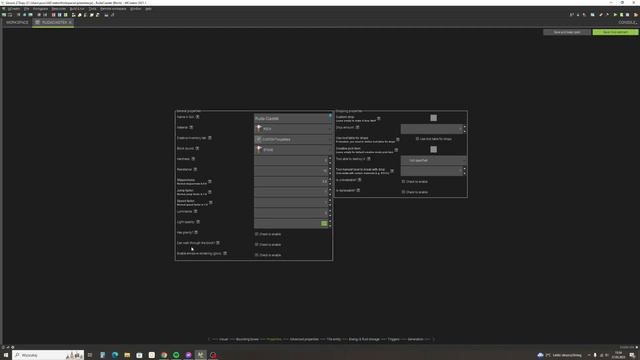Click the Save and keep open button
This screenshot has width=640, height=360.
567,32
